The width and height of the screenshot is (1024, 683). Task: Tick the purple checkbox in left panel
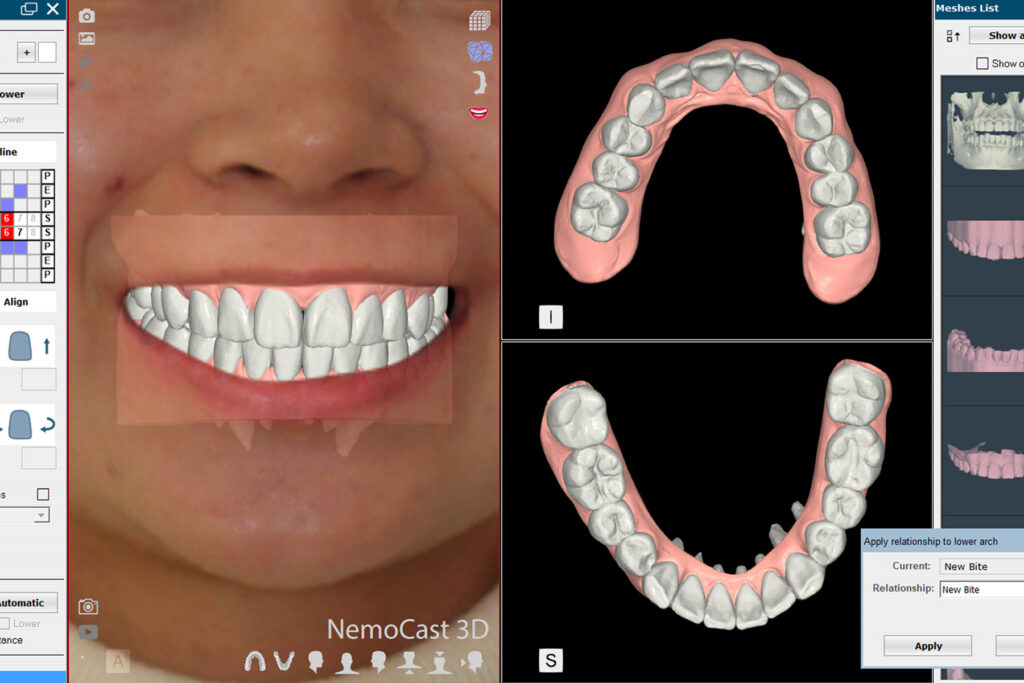[x=43, y=494]
